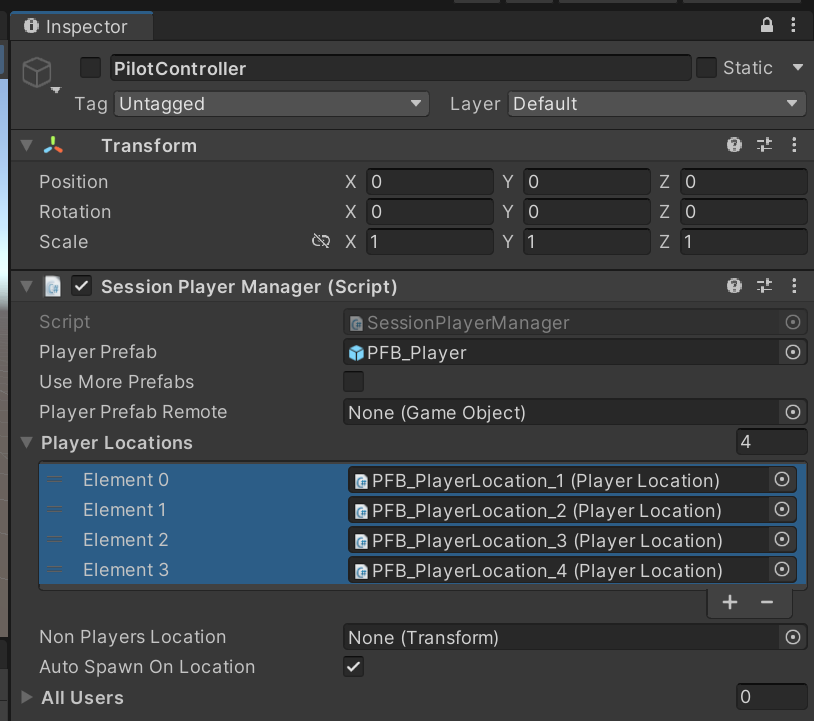This screenshot has height=721, width=814.
Task: Toggle the PilotController active checkbox
Action: (91, 68)
